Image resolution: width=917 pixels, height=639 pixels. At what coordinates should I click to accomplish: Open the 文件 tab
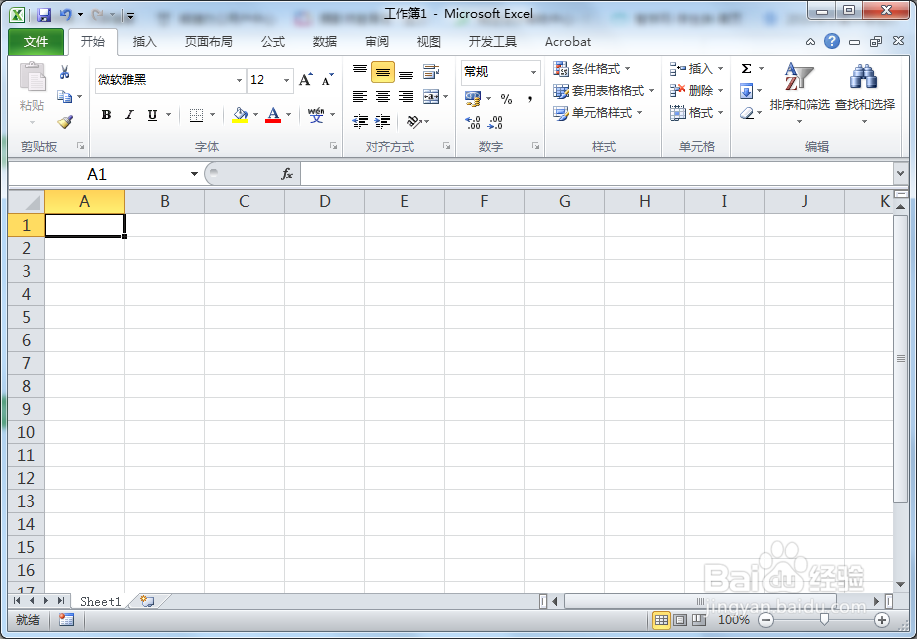[x=36, y=42]
